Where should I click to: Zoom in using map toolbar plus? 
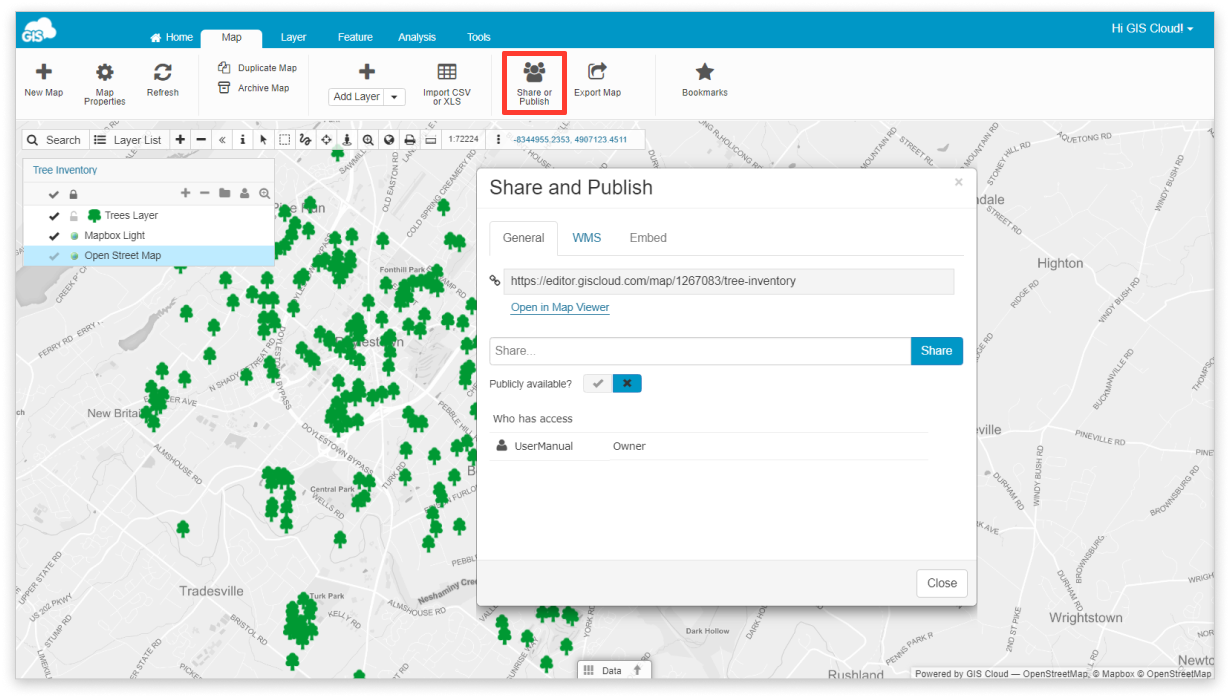pos(180,140)
